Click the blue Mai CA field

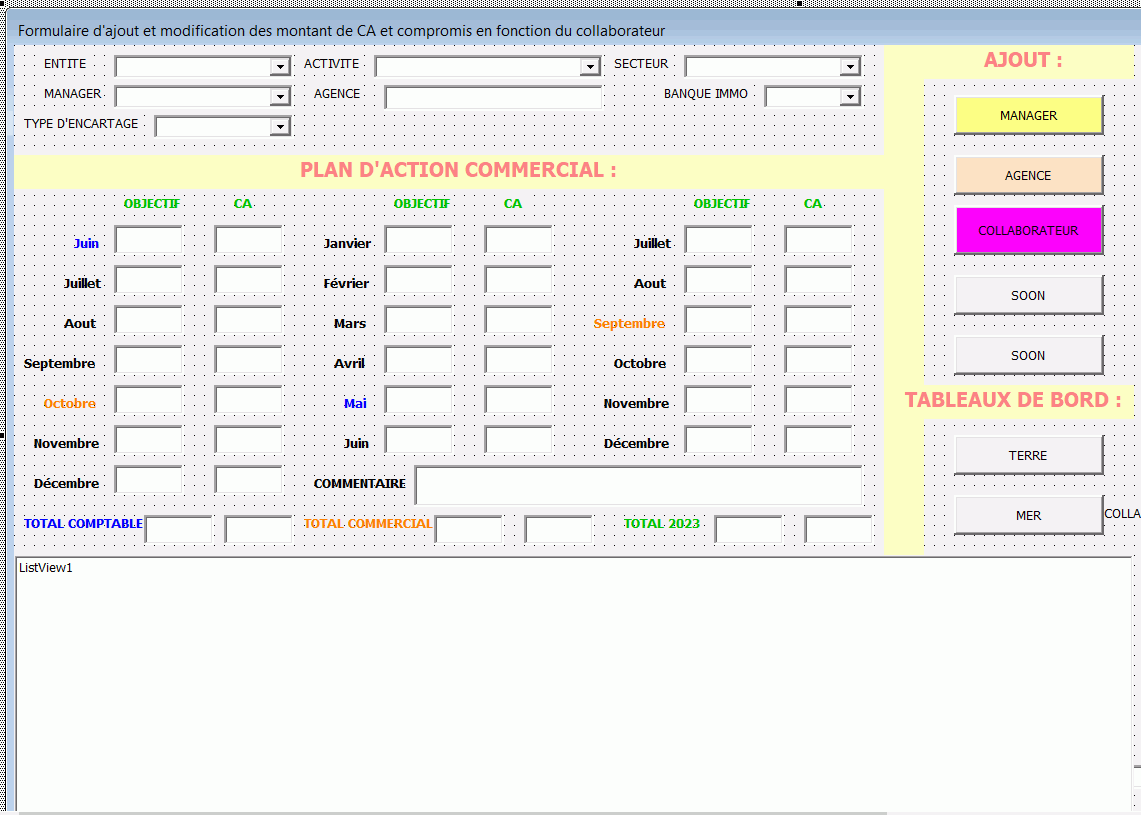pos(519,400)
